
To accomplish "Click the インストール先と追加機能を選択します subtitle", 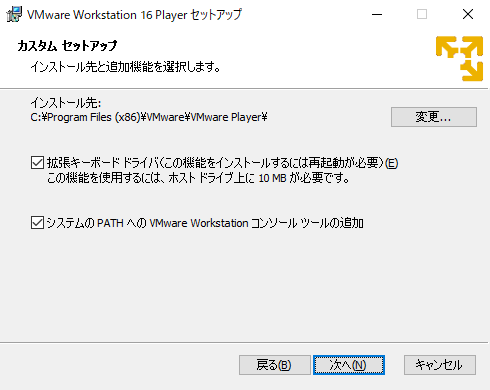I will (125, 67).
